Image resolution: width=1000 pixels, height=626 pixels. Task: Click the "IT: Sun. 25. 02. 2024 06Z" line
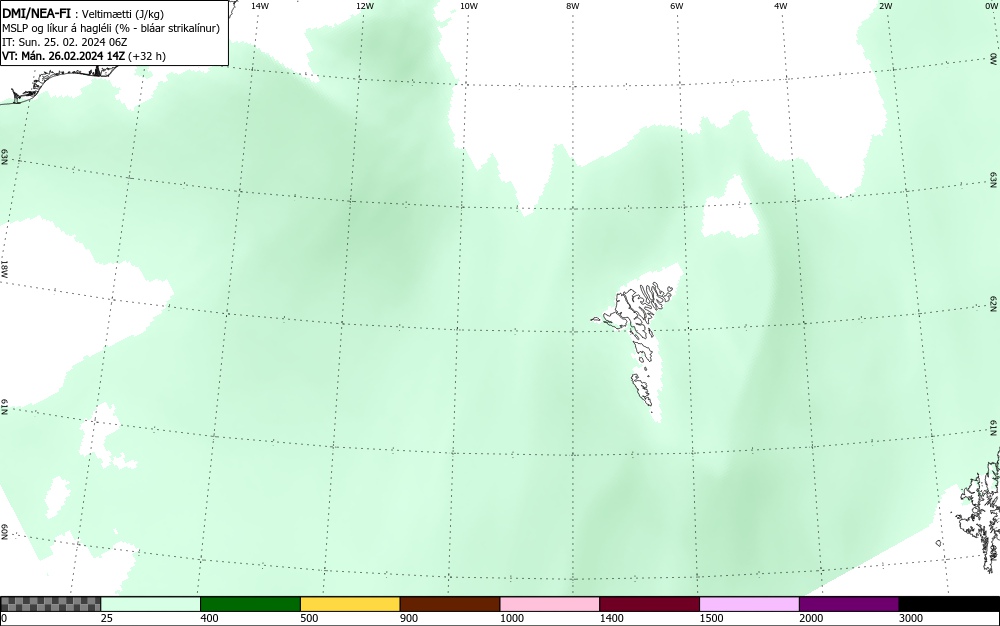(x=64, y=42)
